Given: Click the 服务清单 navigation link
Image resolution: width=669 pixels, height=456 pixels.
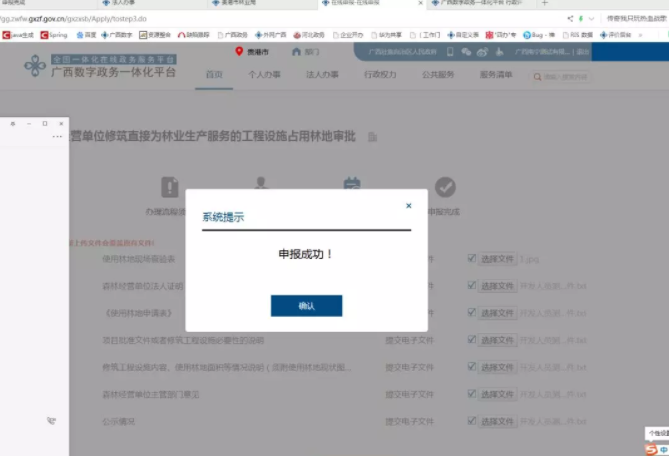Looking at the screenshot, I should point(496,75).
